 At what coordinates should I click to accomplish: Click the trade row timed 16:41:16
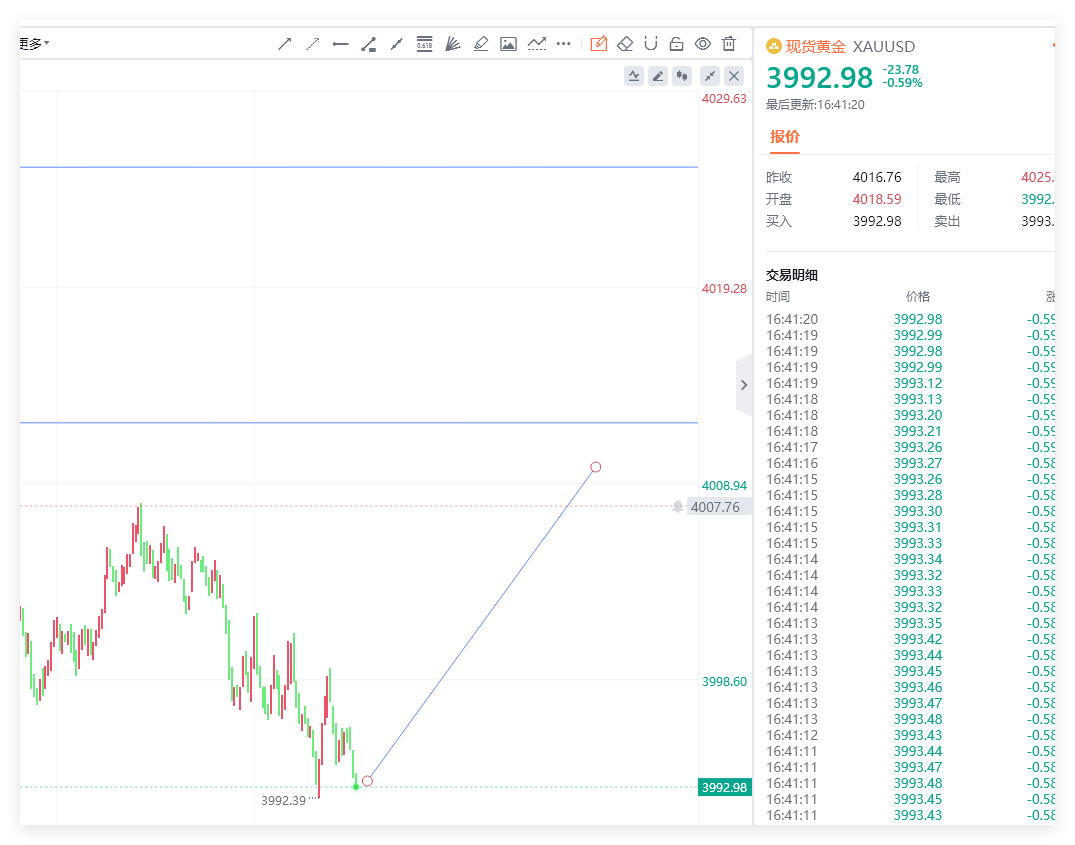tap(910, 463)
